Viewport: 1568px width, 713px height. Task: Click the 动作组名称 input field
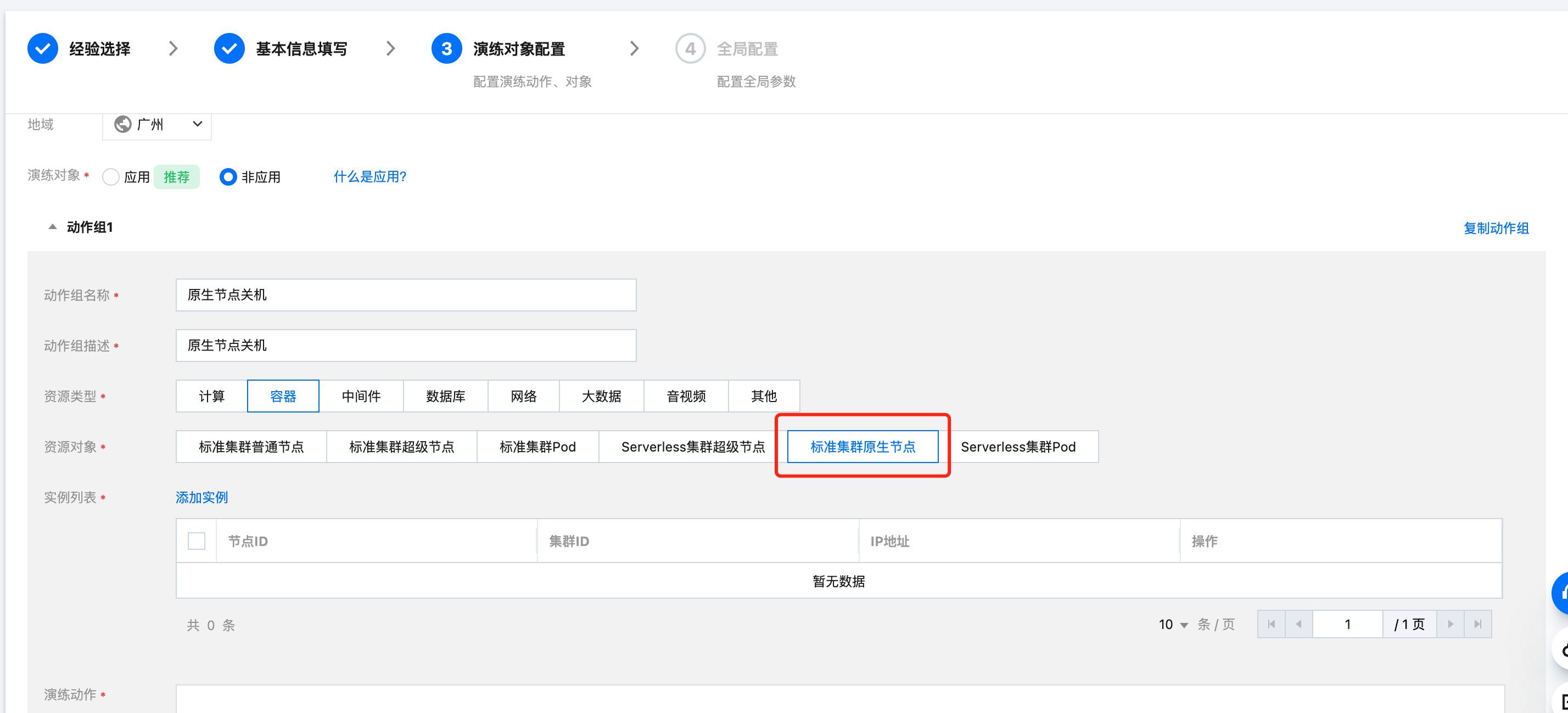(x=405, y=296)
